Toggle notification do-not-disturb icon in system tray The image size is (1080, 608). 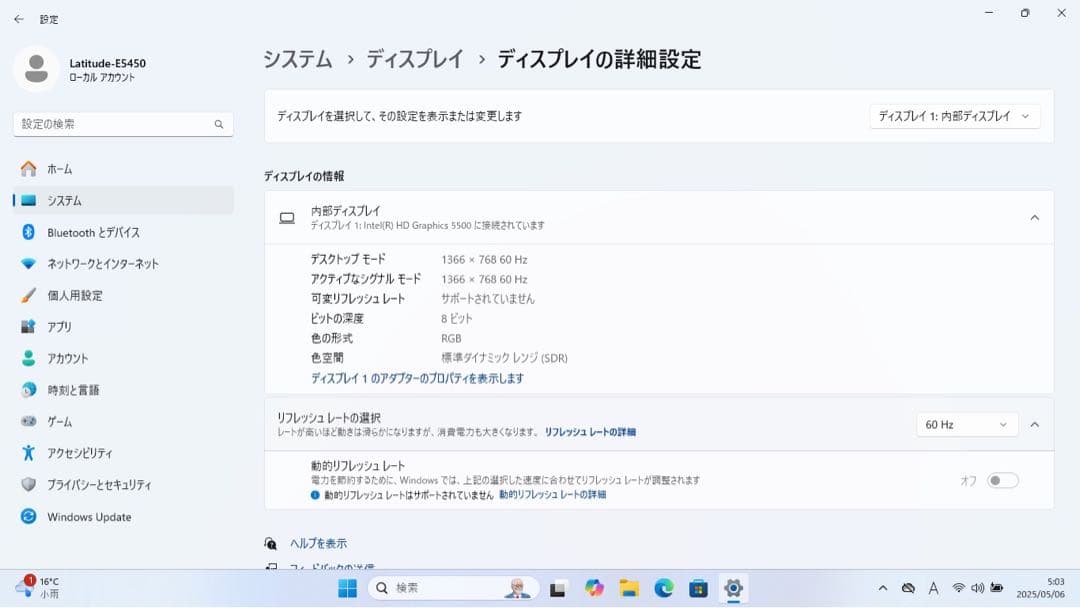click(x=907, y=588)
